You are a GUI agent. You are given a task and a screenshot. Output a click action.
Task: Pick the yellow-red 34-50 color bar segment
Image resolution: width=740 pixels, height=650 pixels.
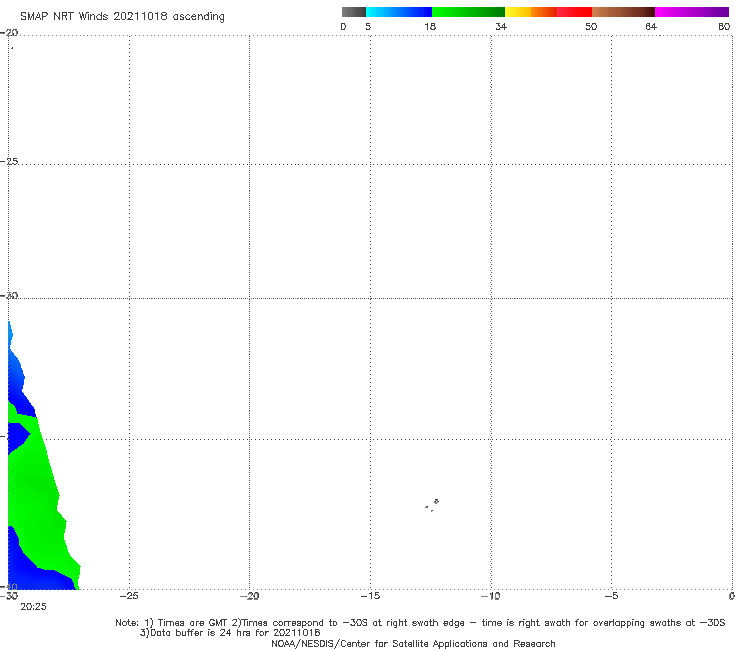point(548,12)
